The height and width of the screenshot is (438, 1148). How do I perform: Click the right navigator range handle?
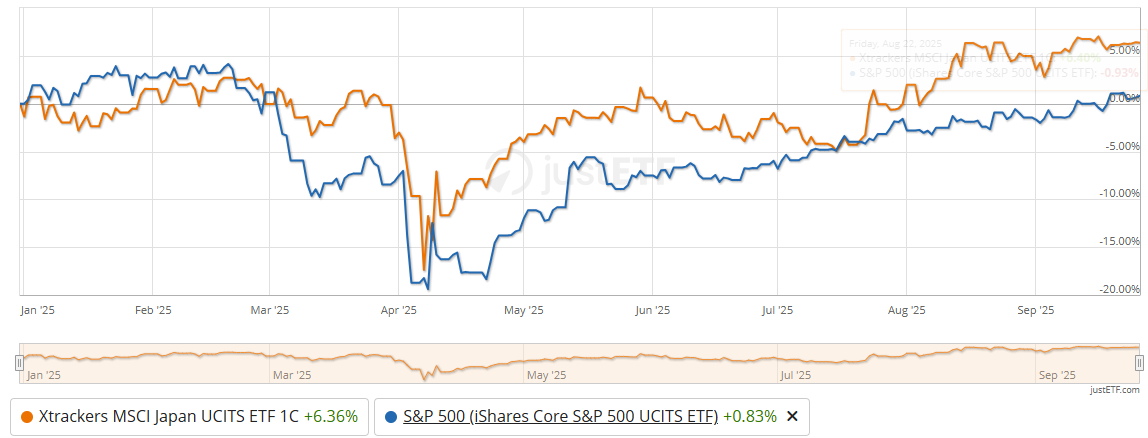(x=1139, y=365)
